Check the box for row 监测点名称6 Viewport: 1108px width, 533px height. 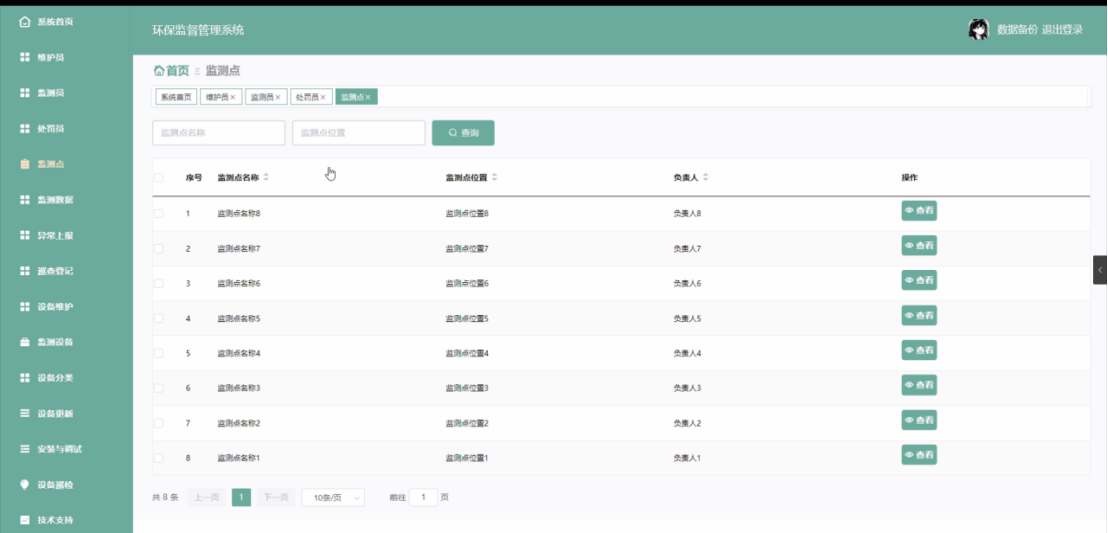tap(158, 283)
